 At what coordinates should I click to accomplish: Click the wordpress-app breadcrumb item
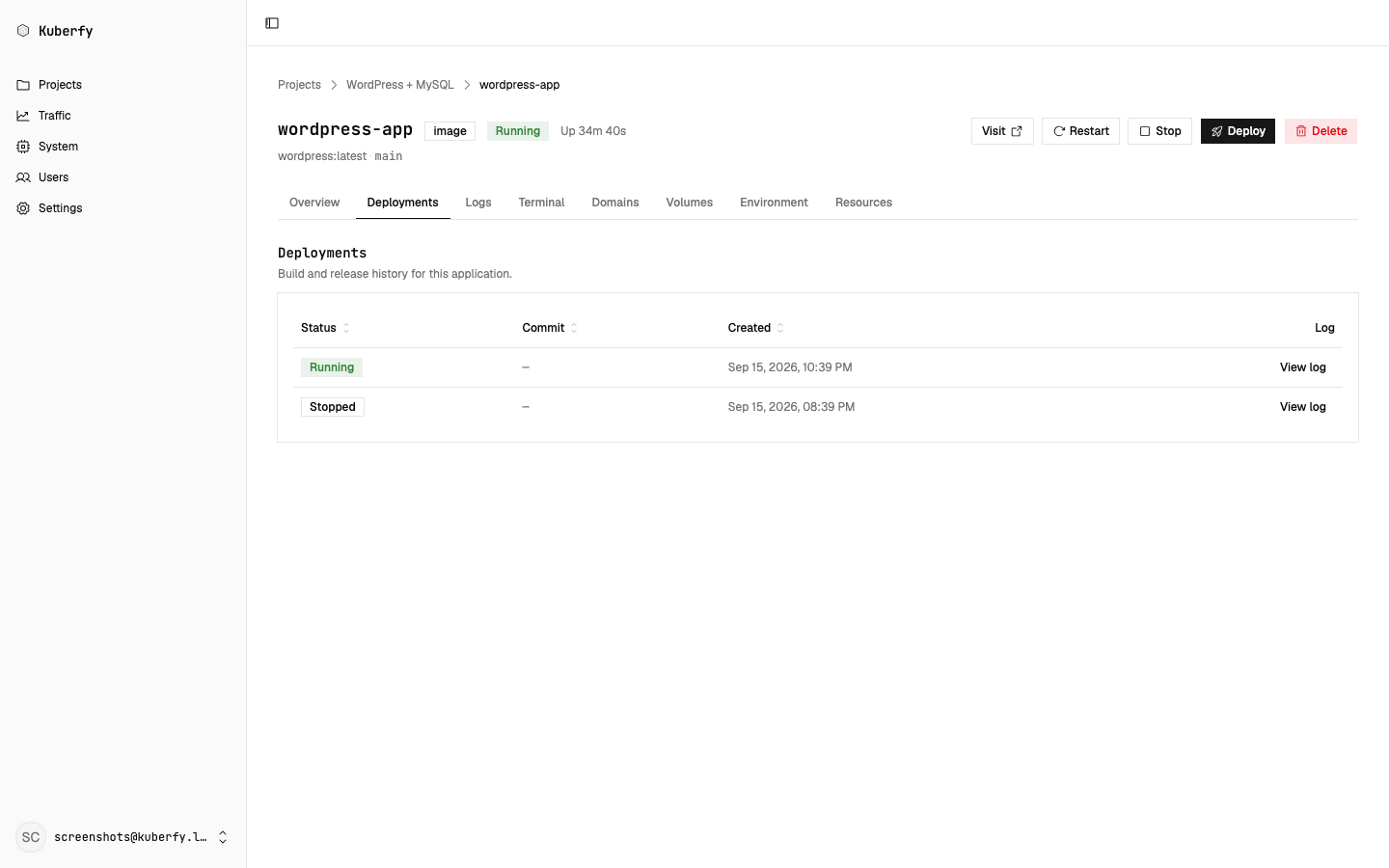(519, 85)
